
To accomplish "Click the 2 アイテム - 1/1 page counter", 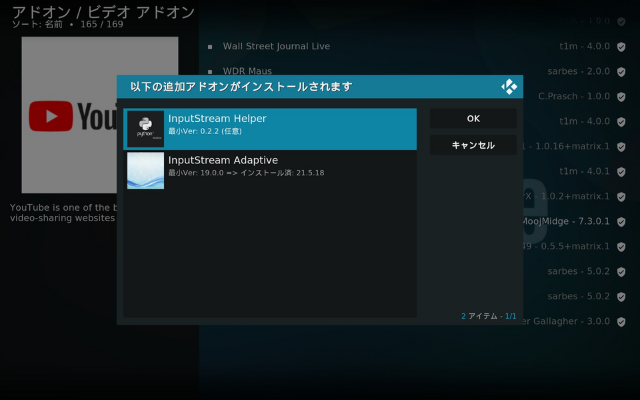I will [x=488, y=316].
